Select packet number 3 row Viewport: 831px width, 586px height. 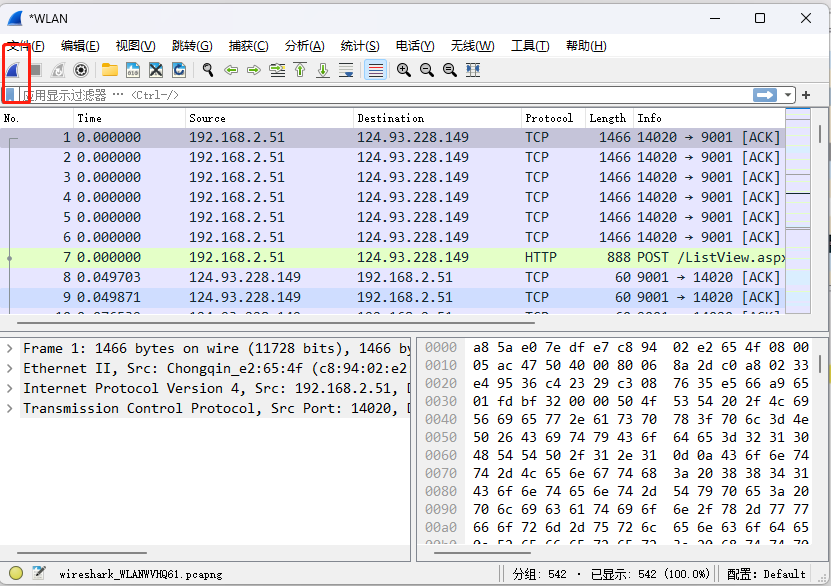coord(392,177)
